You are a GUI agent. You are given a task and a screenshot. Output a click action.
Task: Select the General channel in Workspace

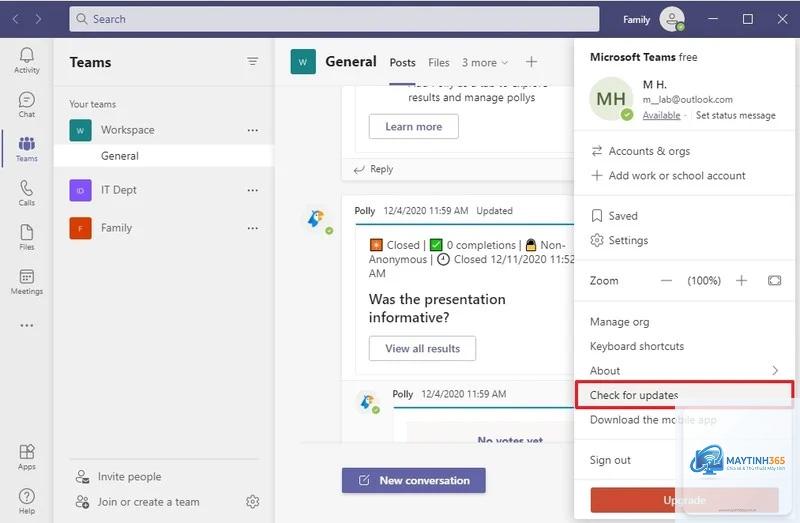coord(163,156)
